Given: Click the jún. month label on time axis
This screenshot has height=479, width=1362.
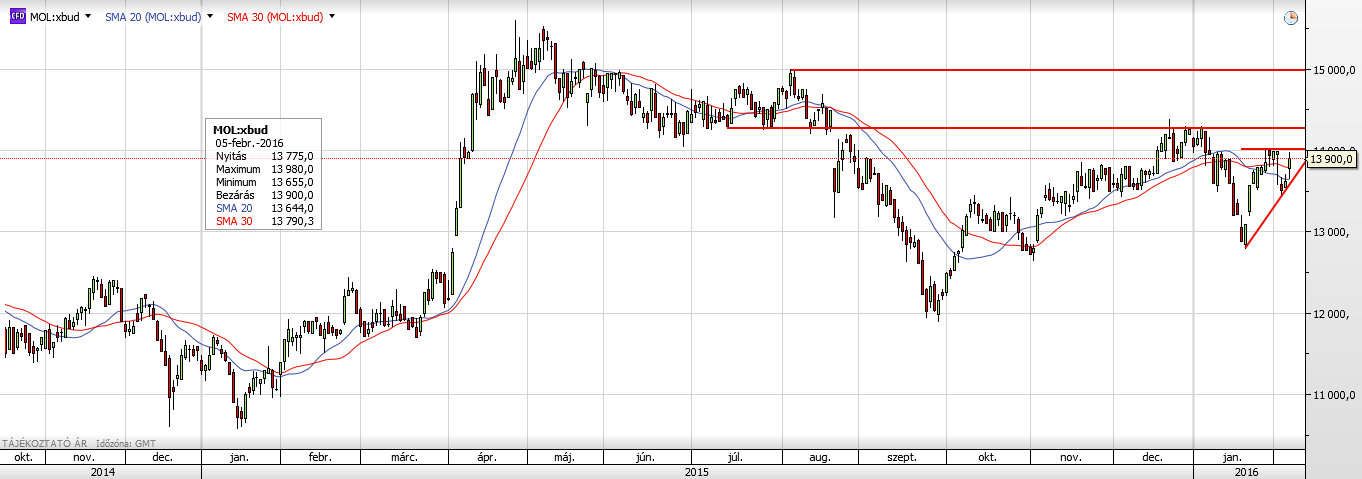Looking at the screenshot, I should [x=645, y=457].
